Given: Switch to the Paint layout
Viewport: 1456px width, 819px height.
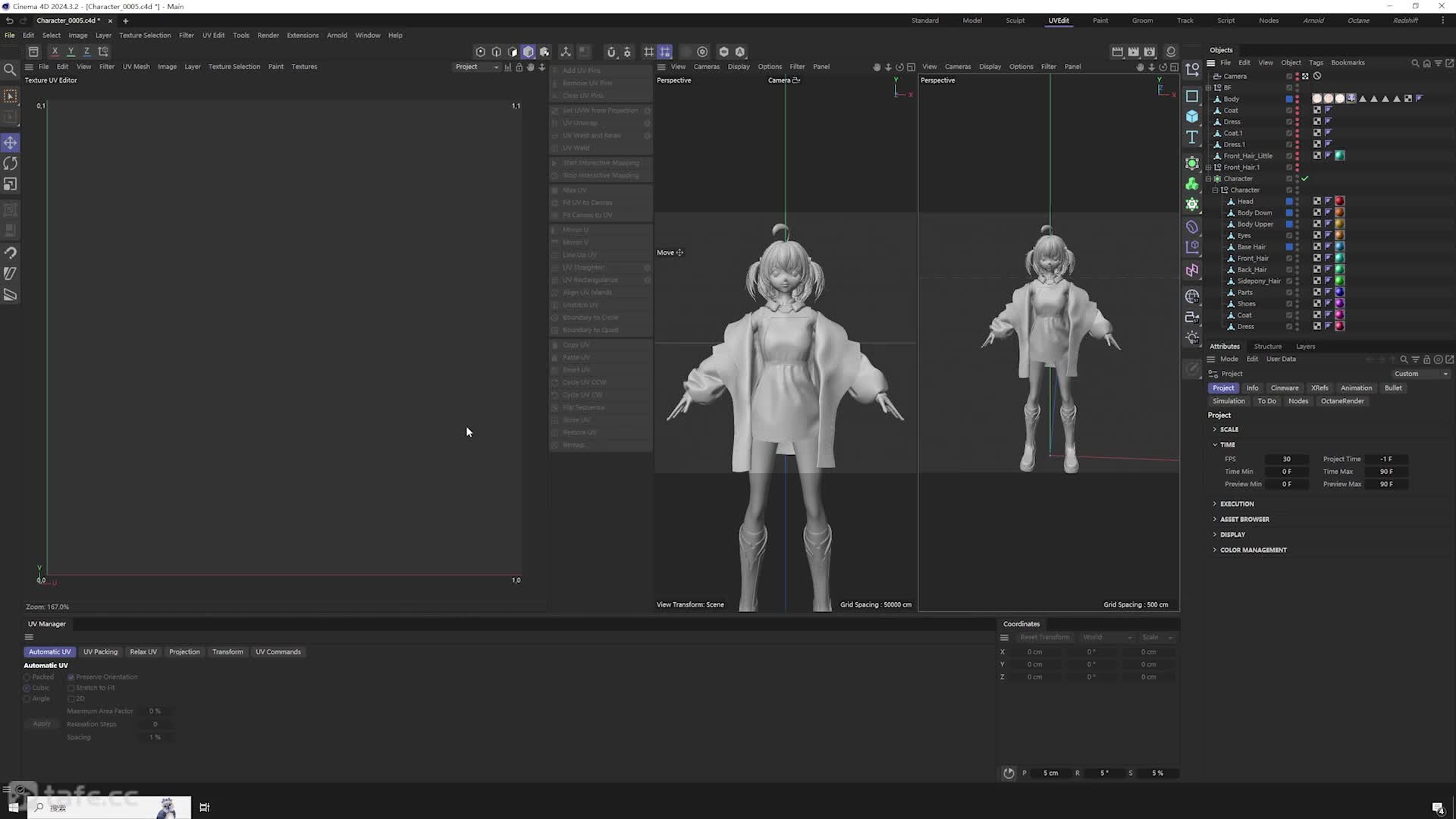Looking at the screenshot, I should 1100,20.
